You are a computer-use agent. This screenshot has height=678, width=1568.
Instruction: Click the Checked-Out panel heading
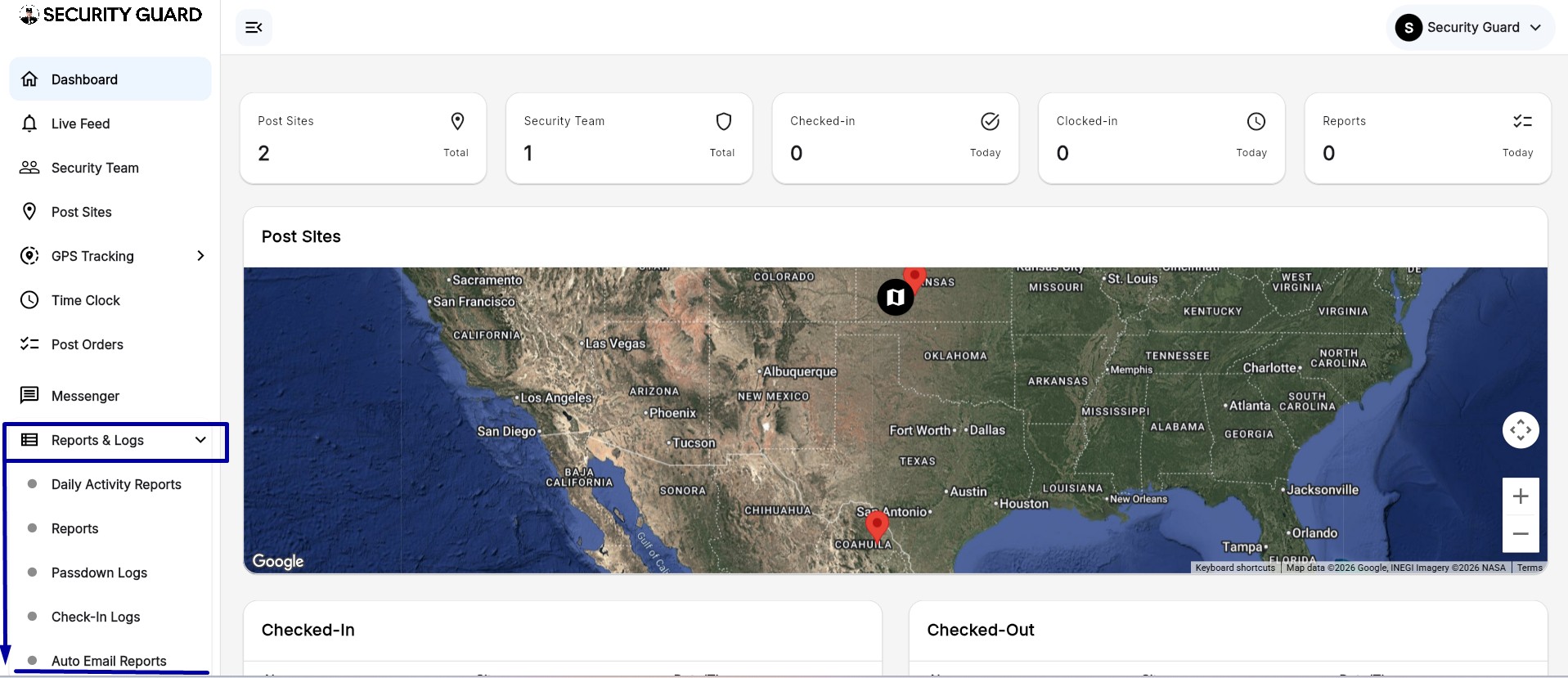click(x=981, y=630)
